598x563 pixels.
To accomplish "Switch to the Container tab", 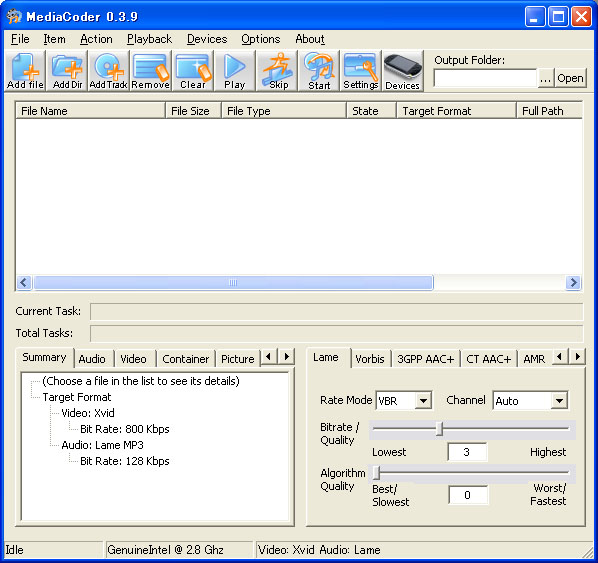I will click(x=185, y=359).
